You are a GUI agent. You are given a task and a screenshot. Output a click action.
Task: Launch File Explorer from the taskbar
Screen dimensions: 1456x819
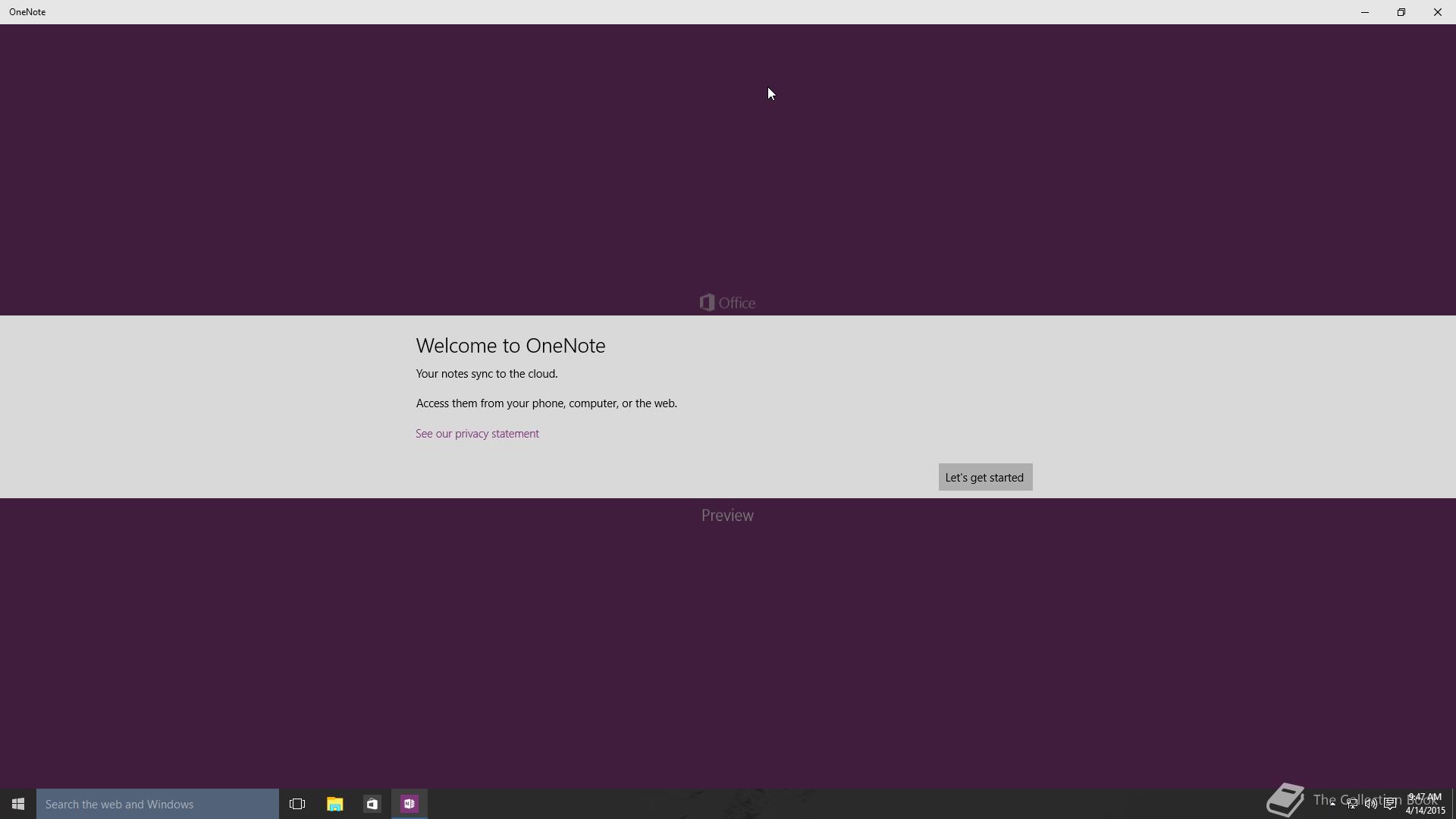(x=334, y=804)
